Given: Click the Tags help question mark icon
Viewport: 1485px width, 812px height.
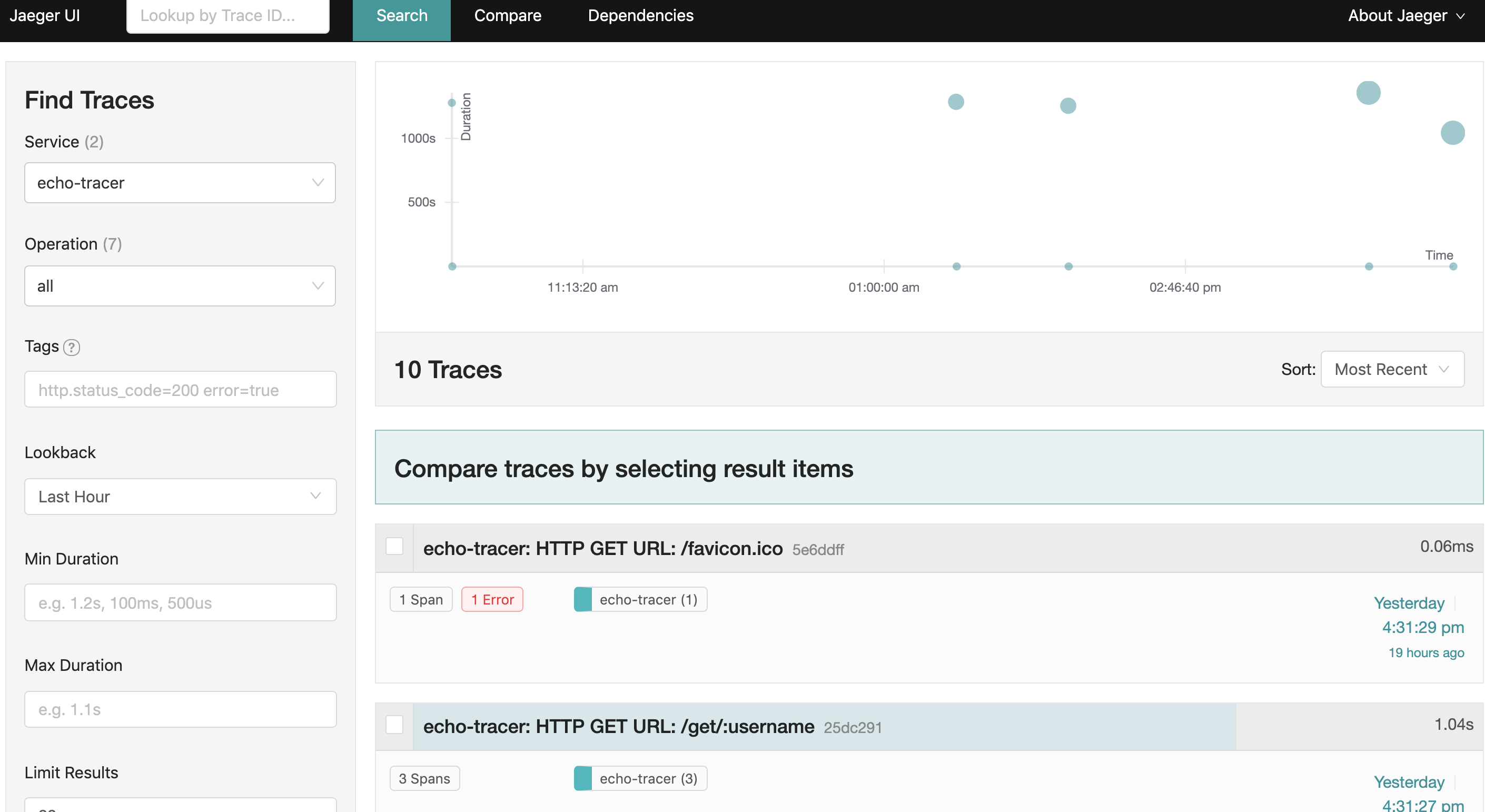Looking at the screenshot, I should pos(72,347).
